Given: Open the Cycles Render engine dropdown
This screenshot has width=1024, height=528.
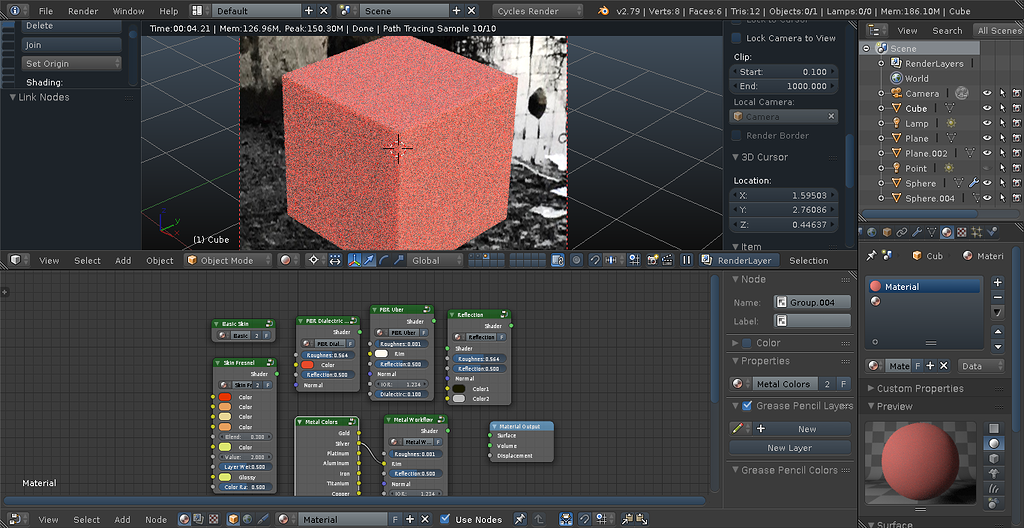Looking at the screenshot, I should [540, 11].
